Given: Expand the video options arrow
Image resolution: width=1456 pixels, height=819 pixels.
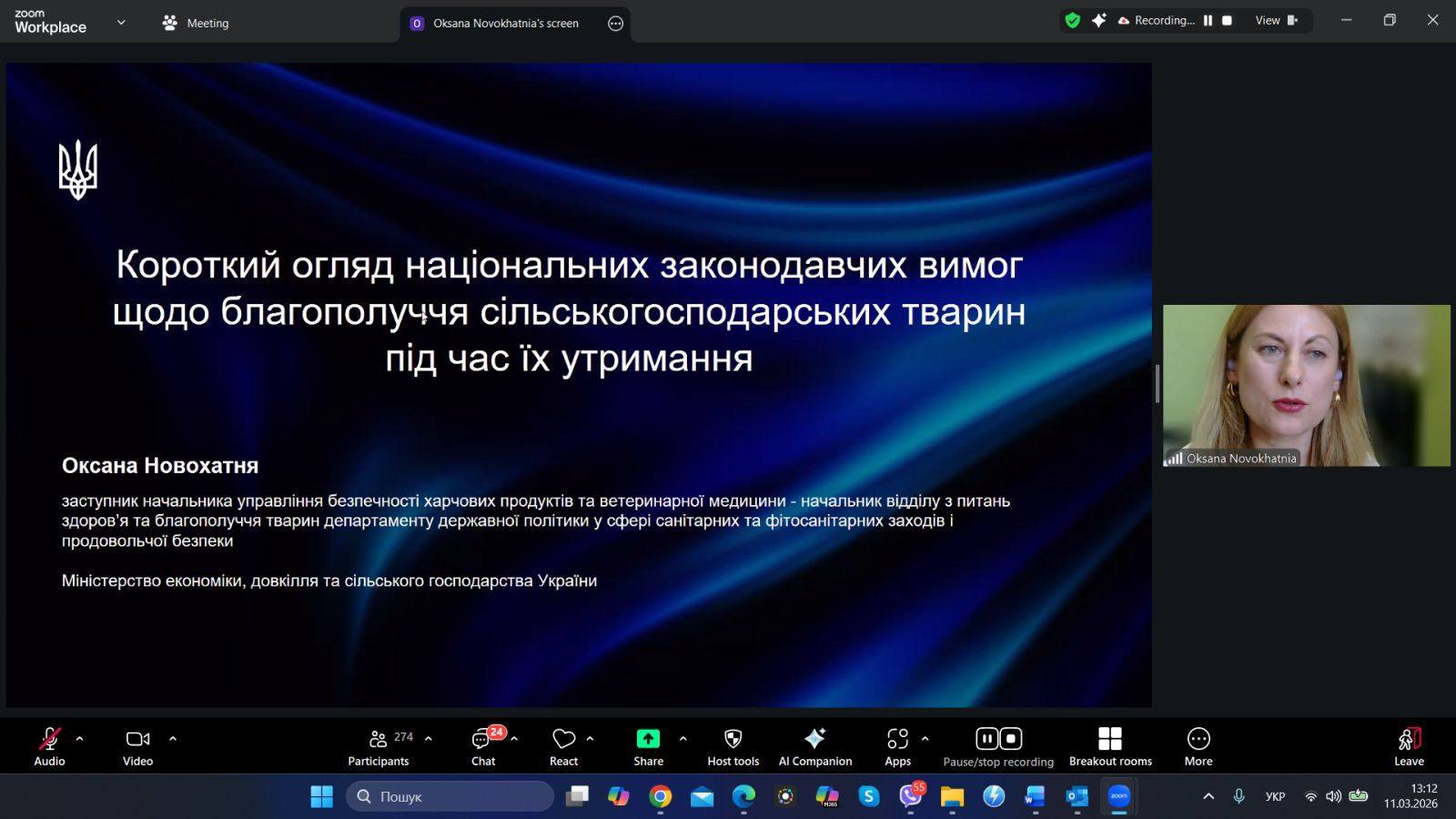Looking at the screenshot, I should pyautogui.click(x=173, y=739).
